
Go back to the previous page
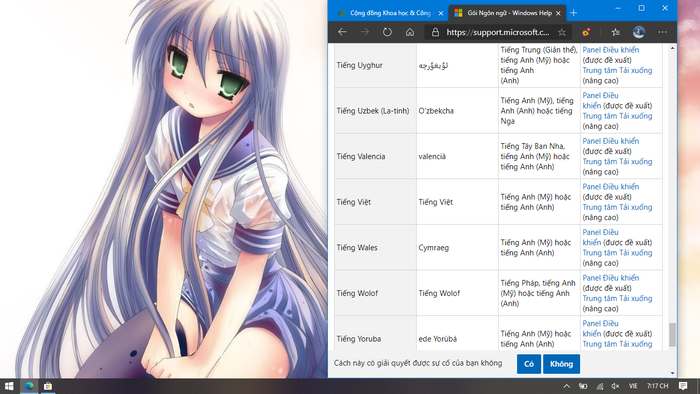(342, 32)
